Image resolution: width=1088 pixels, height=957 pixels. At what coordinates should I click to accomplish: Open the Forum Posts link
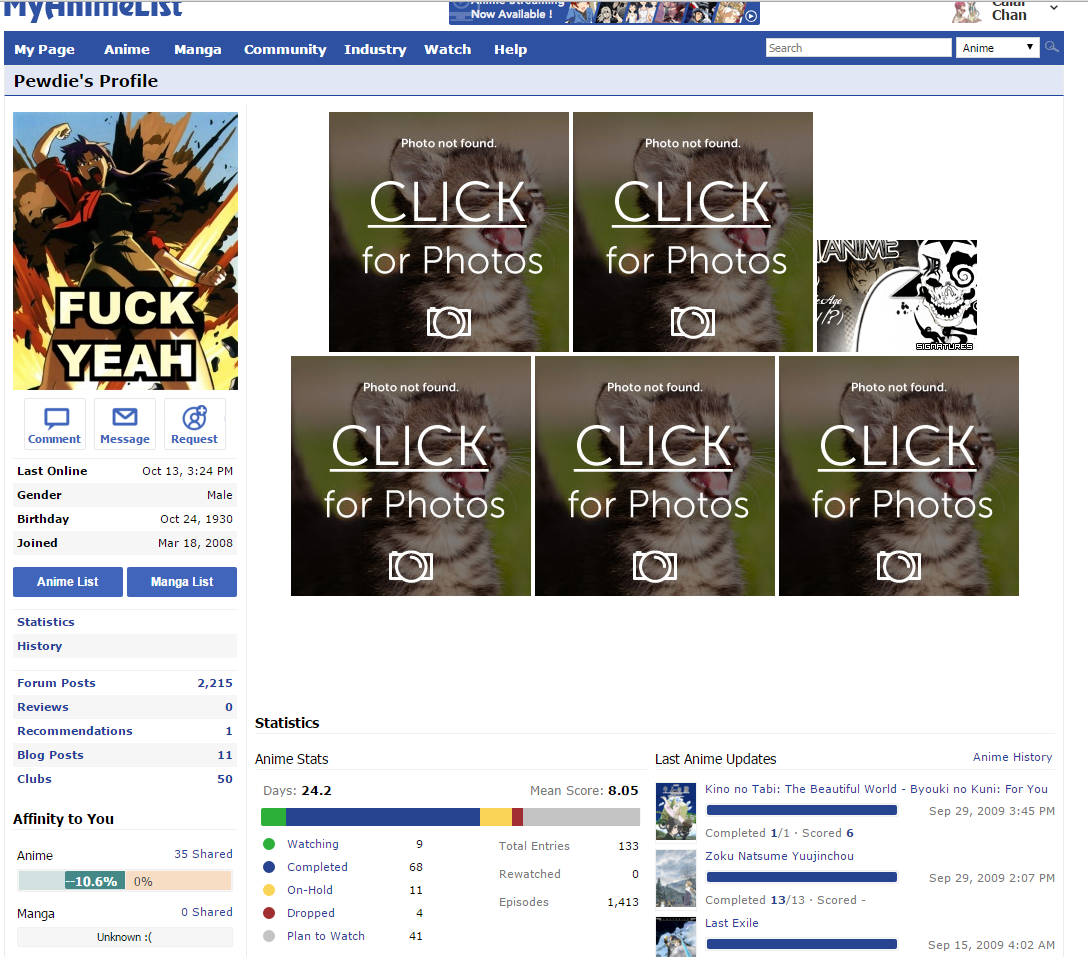click(x=56, y=683)
